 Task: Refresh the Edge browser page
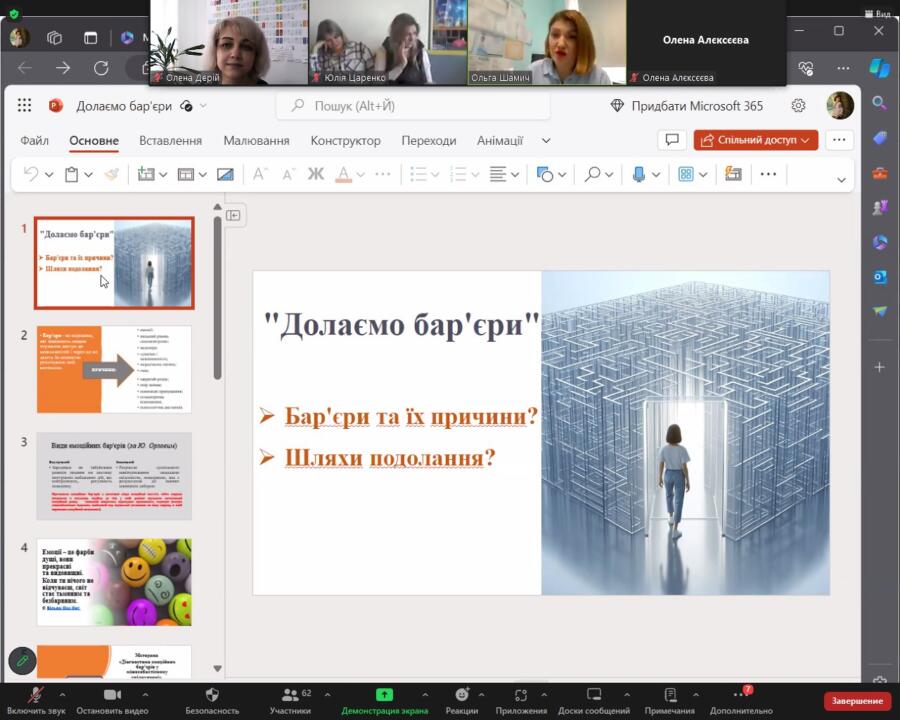tap(101, 68)
